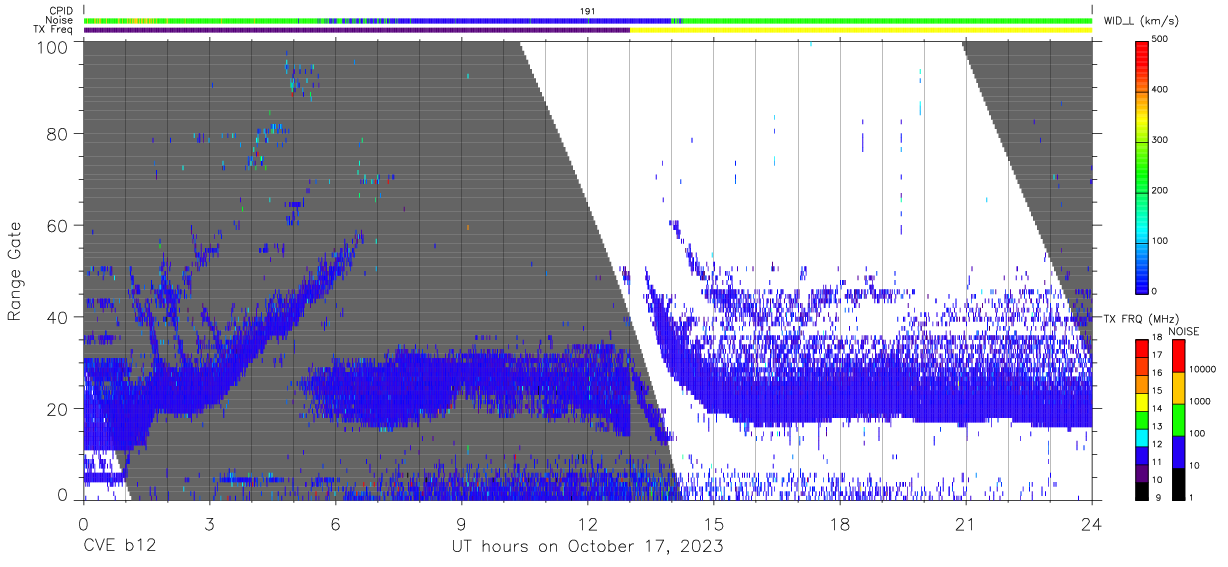Screen dimensions: 1228x567
Task: Click the 'WID⊥ (km/s)' colorbar title
Action: (1139, 20)
